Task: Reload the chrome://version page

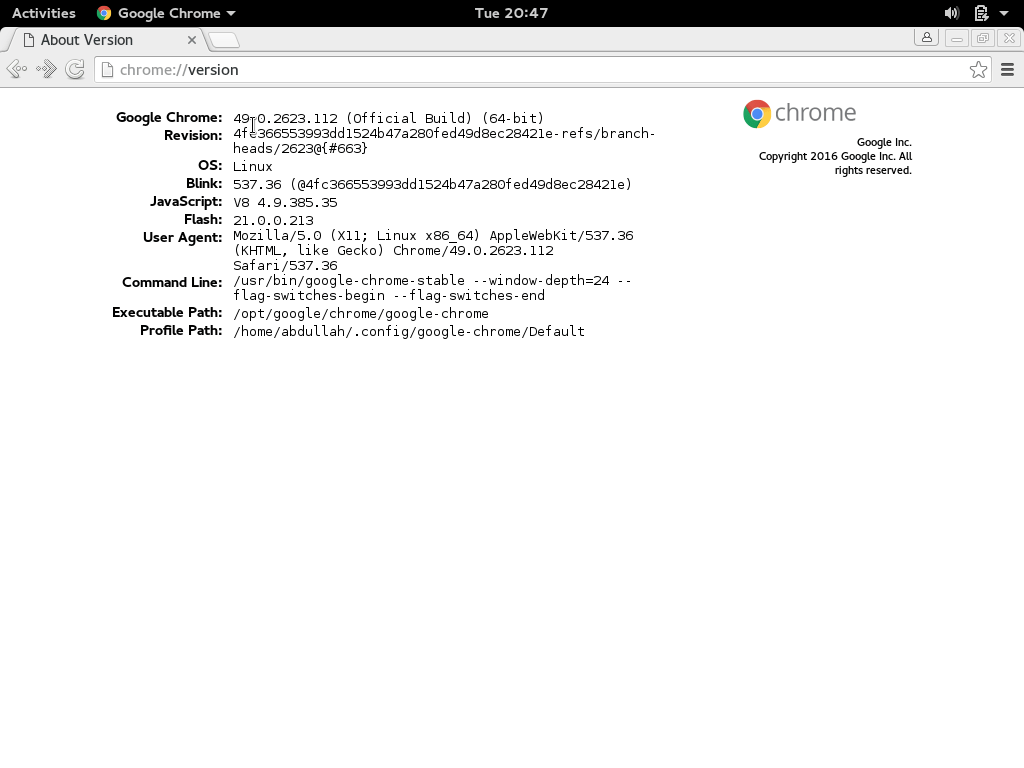Action: point(75,69)
